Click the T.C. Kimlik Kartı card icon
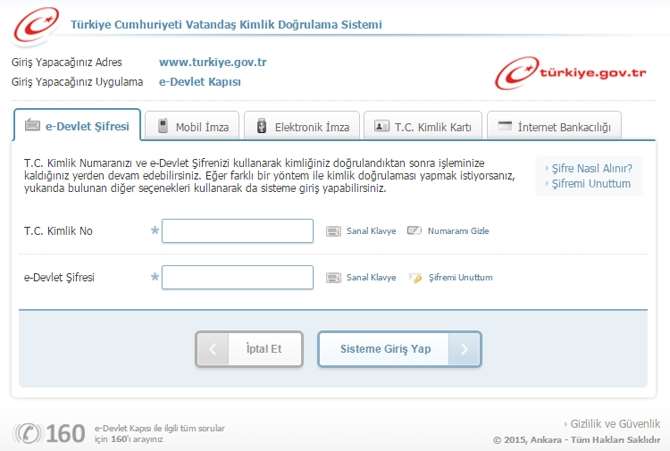The image size is (670, 451). tap(382, 126)
